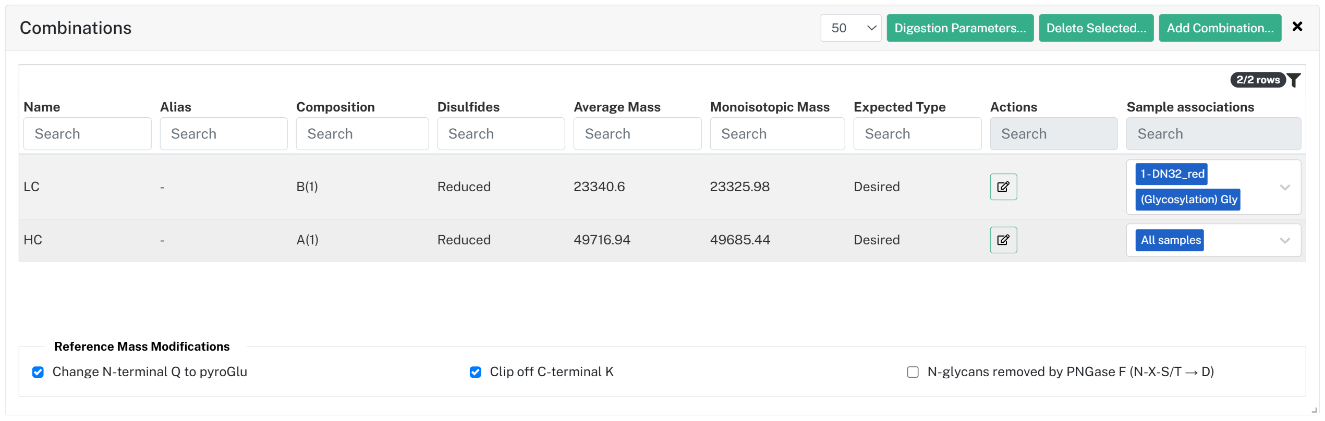This screenshot has height=421, width=1325.
Task: Click monoisotopic mass 49685.44
Action: pos(740,240)
